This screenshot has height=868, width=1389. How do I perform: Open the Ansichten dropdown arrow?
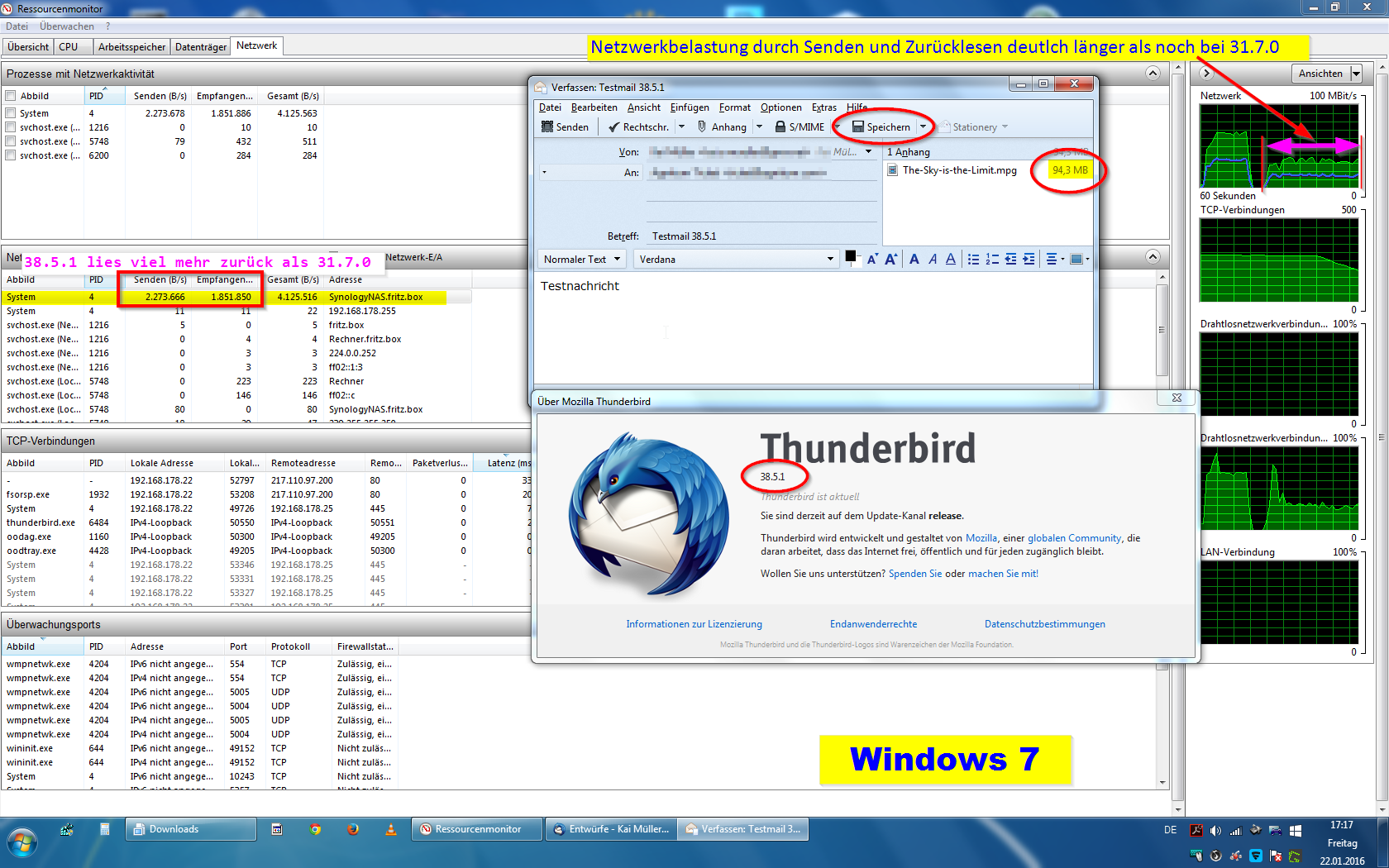(1356, 74)
